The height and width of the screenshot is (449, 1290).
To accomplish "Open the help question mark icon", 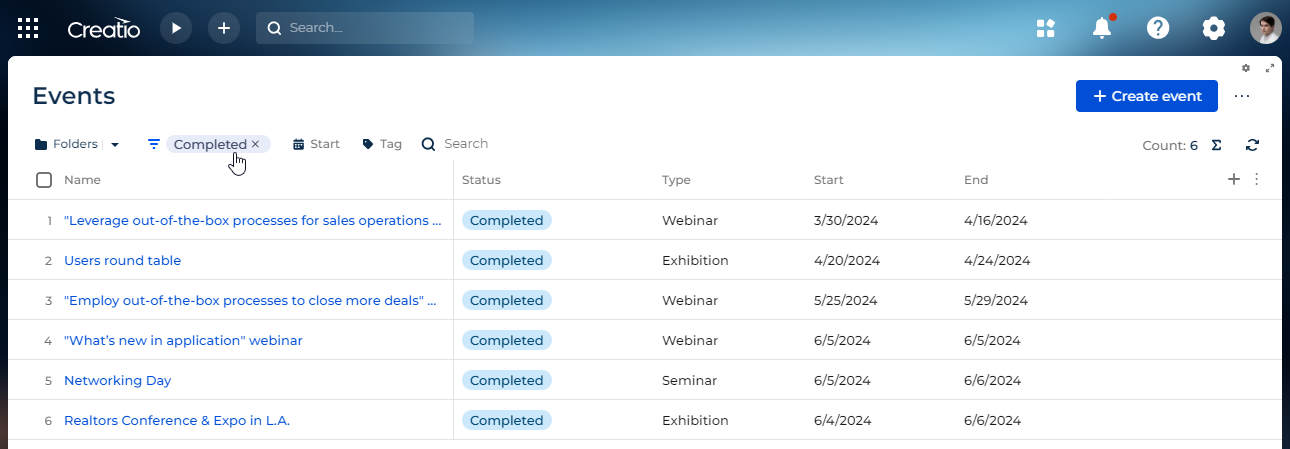I will click(1158, 28).
